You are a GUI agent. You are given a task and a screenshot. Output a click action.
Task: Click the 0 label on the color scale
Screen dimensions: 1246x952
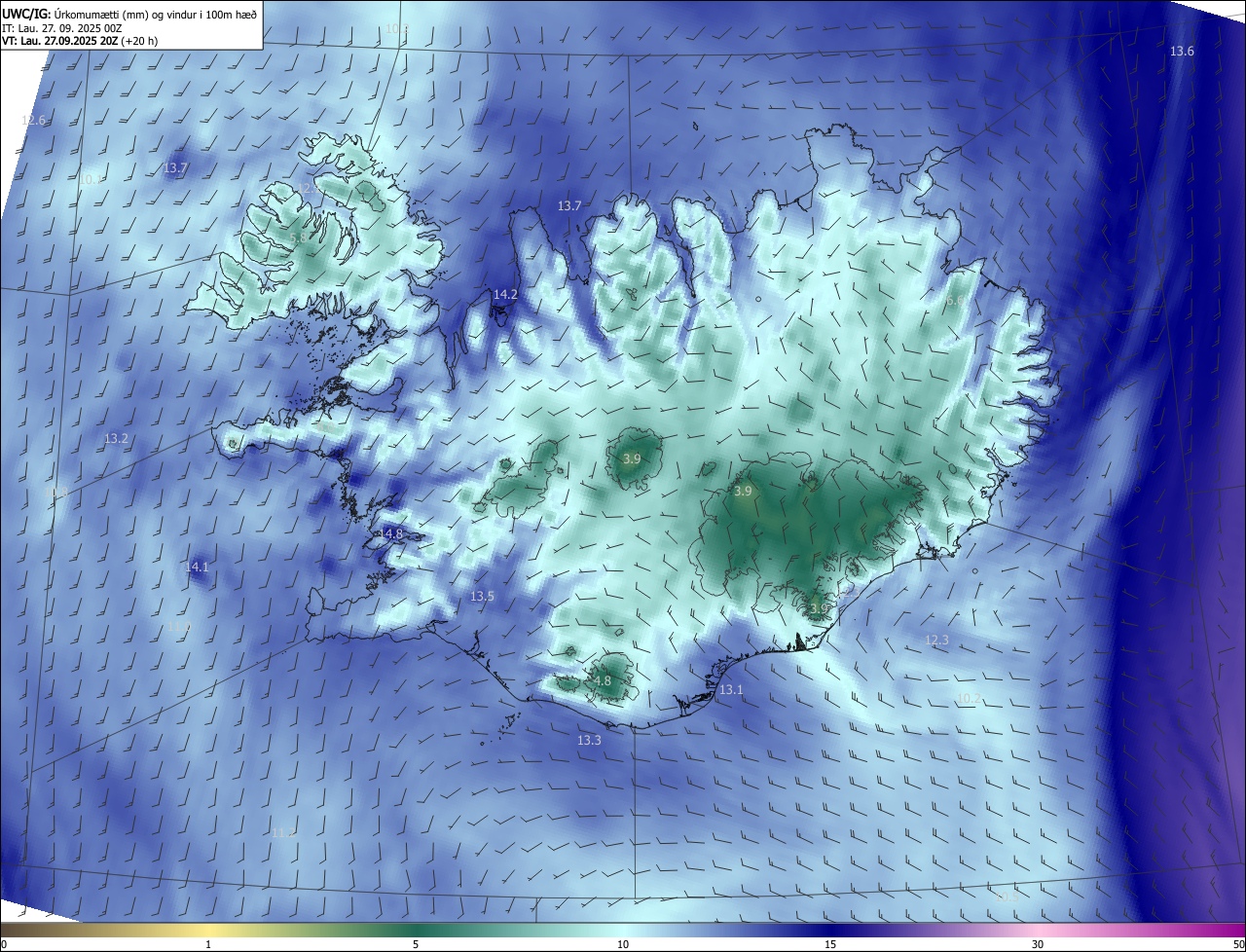4,945
